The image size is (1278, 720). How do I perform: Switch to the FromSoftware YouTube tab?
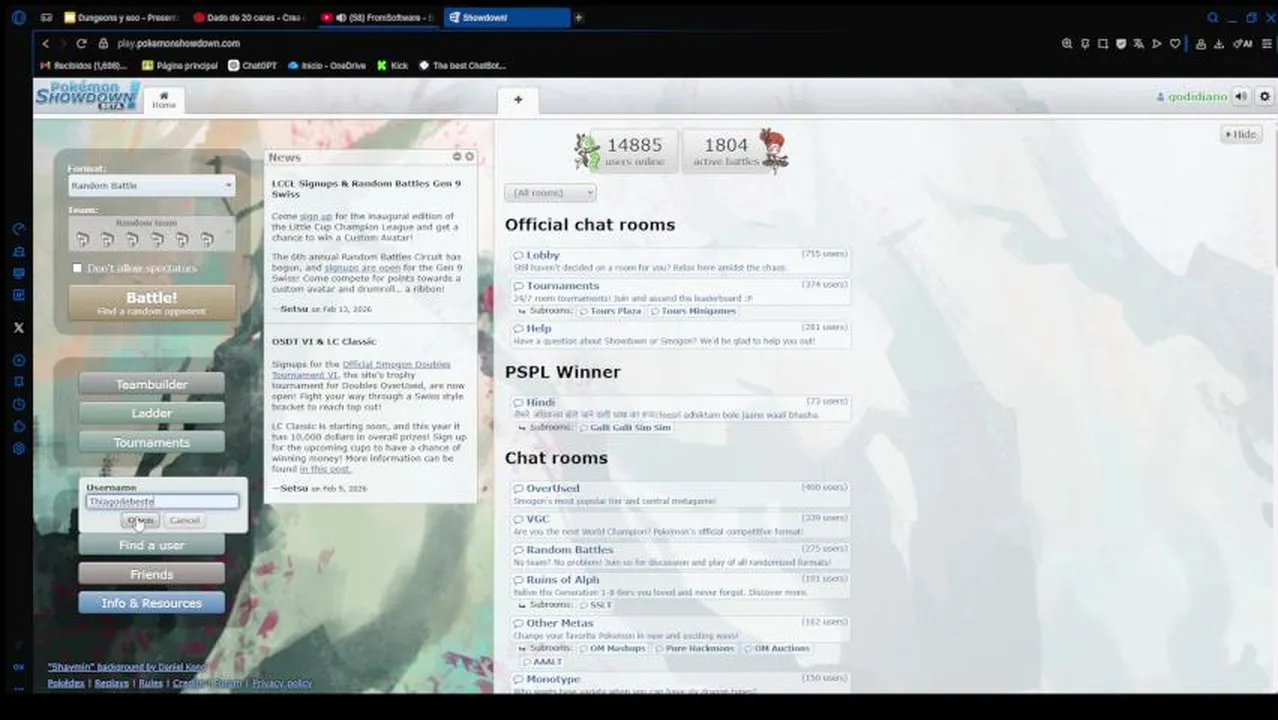coord(378,17)
